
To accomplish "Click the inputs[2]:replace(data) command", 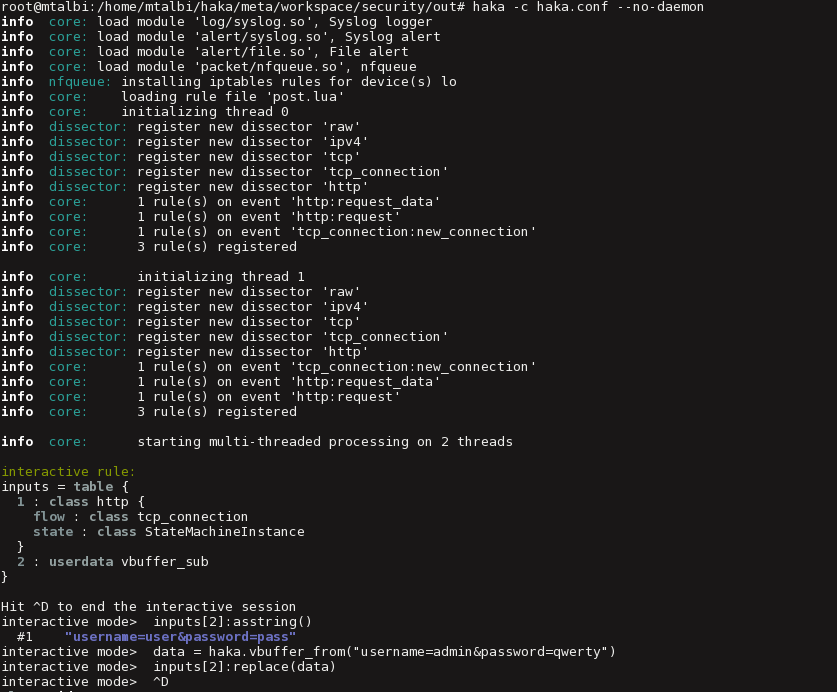I will coord(244,667).
